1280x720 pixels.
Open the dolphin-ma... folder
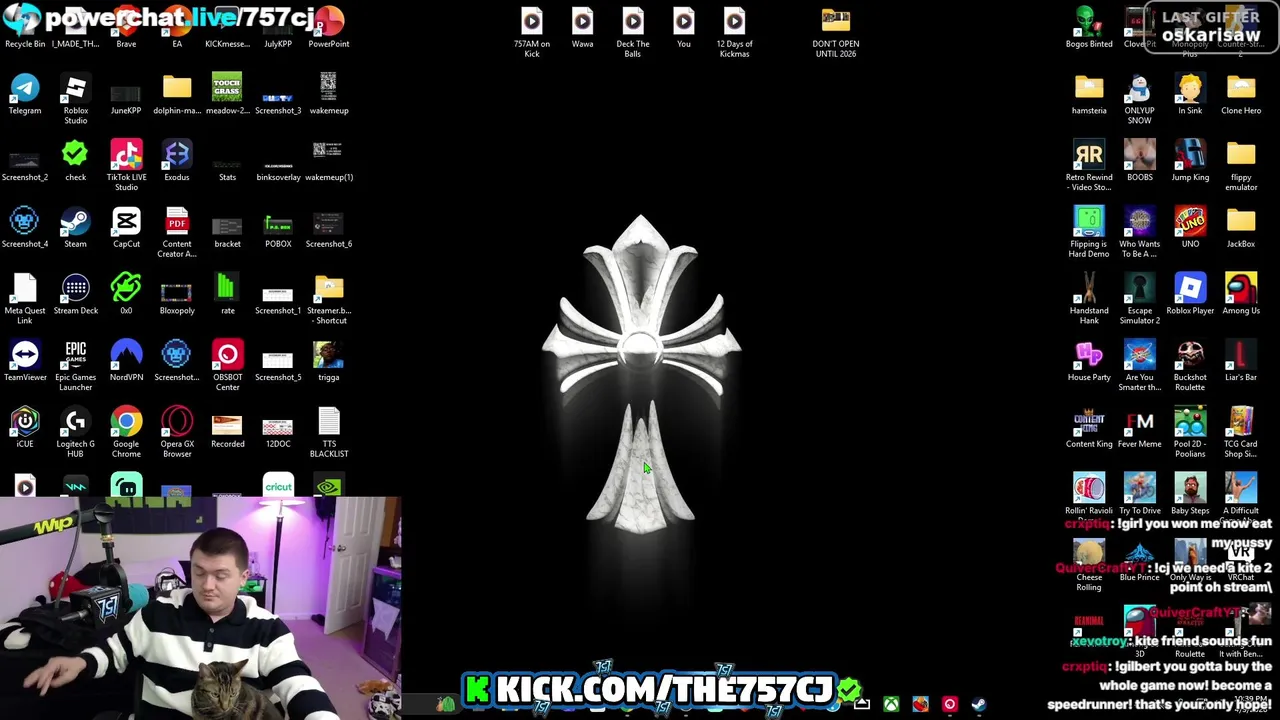pyautogui.click(x=177, y=93)
